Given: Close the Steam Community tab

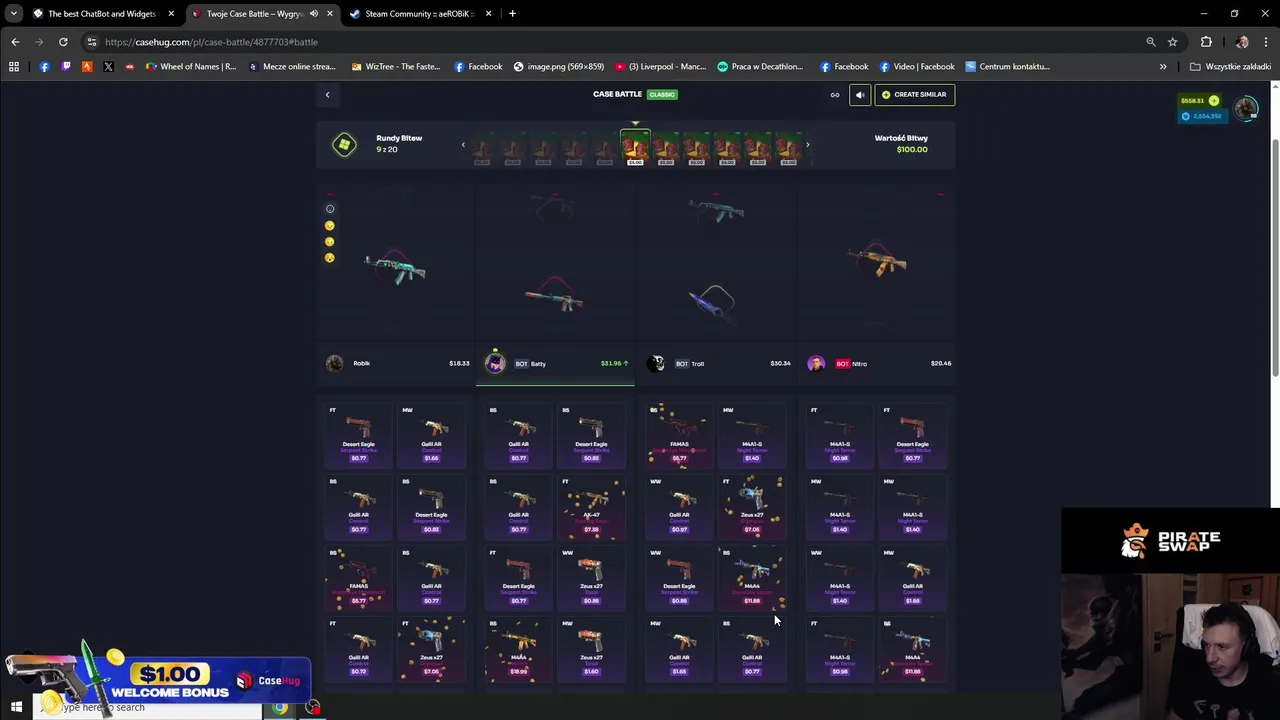Looking at the screenshot, I should (488, 14).
